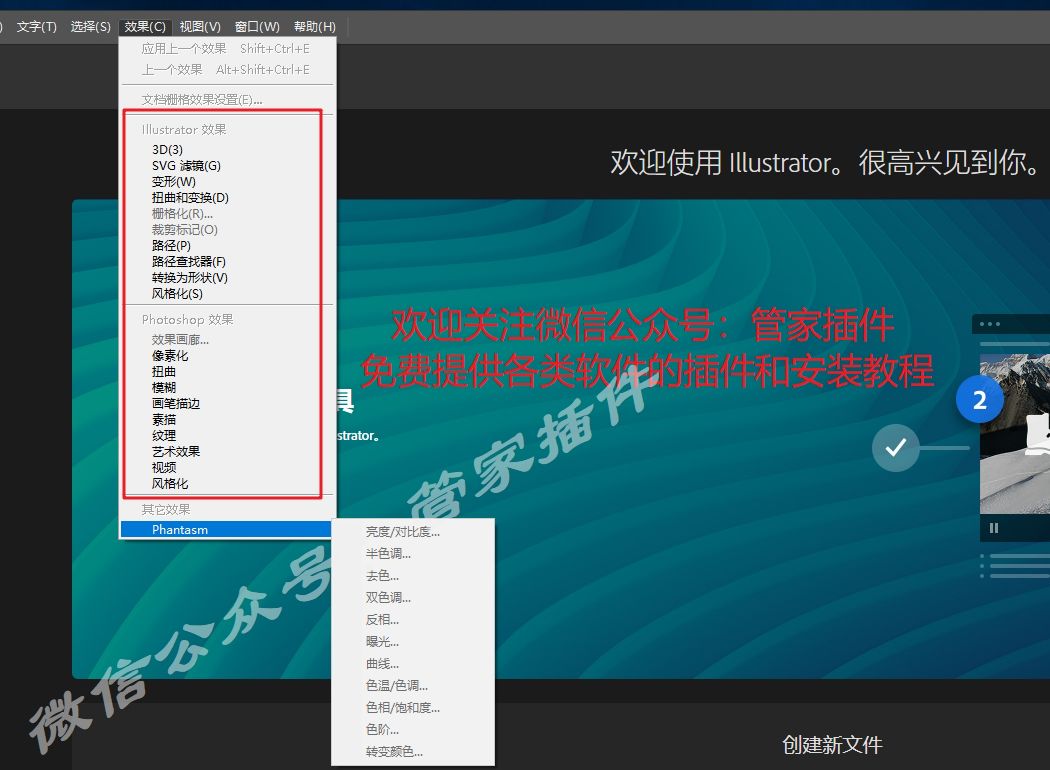Choose the 栅格化(R)... entry
Viewport: 1050px width, 770px height.
pyautogui.click(x=227, y=214)
